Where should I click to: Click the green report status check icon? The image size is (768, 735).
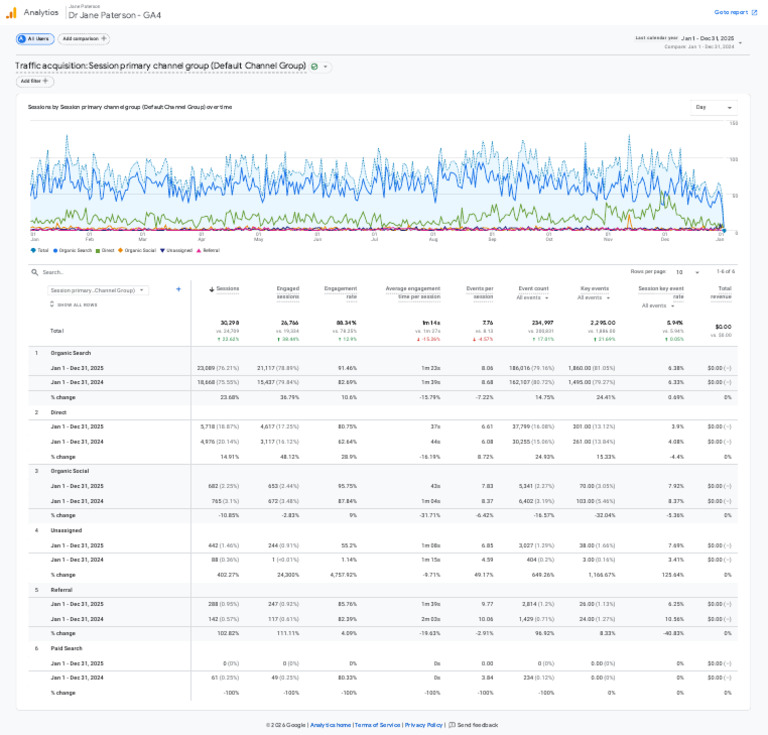(x=314, y=66)
